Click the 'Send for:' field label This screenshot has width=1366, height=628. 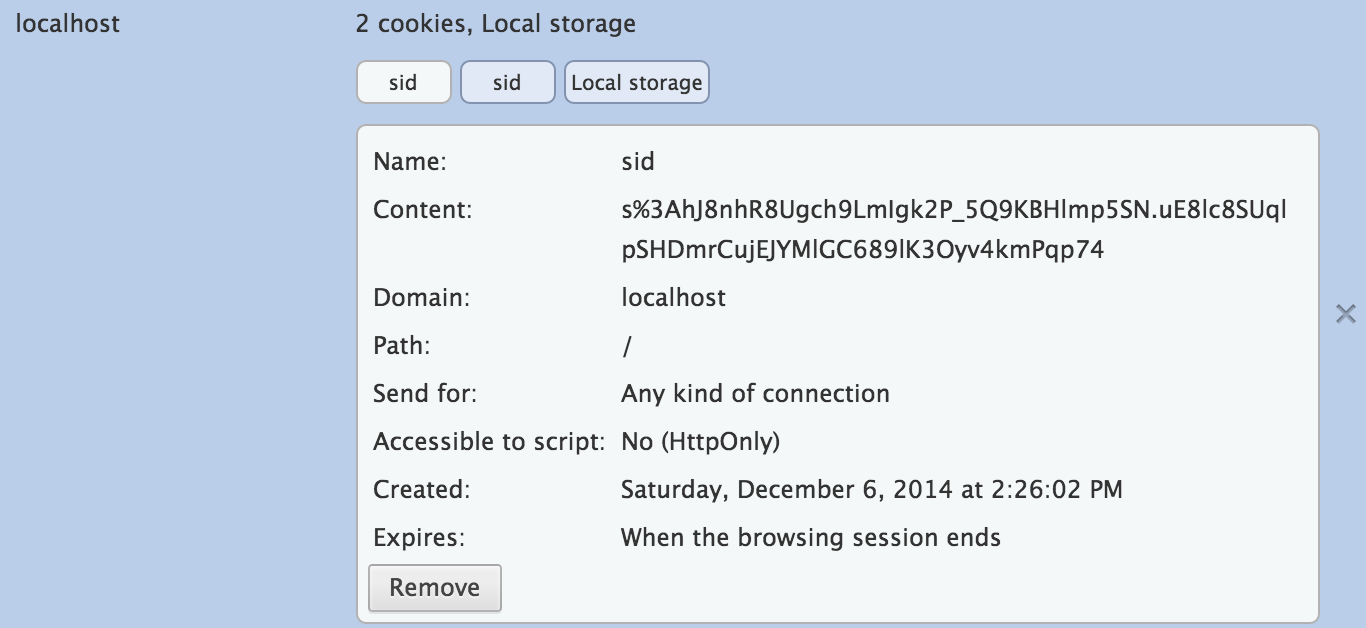(x=425, y=394)
